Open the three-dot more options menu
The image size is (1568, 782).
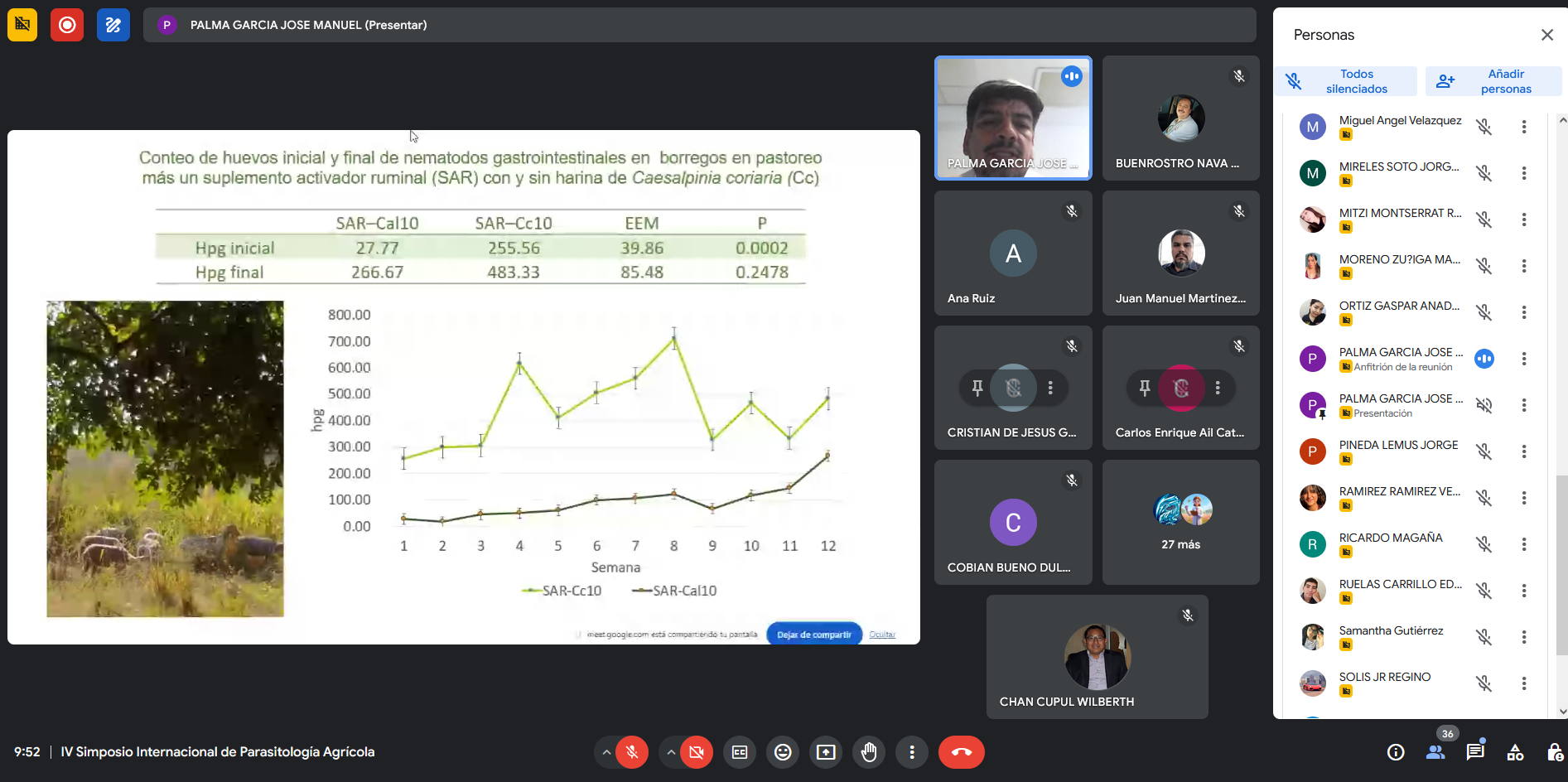click(912, 752)
